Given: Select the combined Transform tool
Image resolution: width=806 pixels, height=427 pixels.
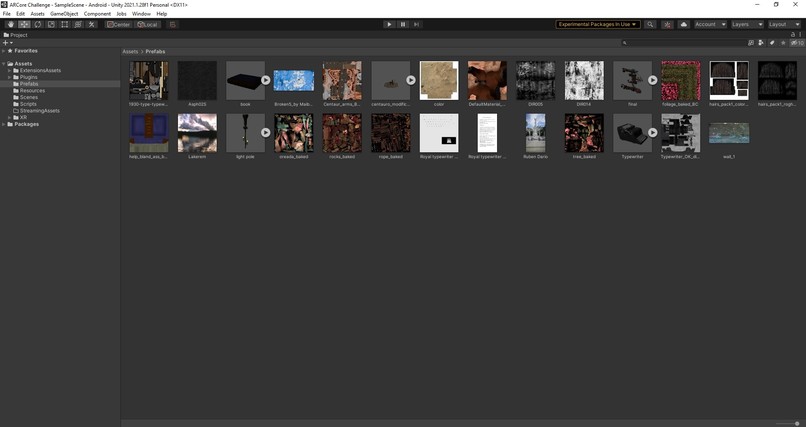Looking at the screenshot, I should 78,24.
